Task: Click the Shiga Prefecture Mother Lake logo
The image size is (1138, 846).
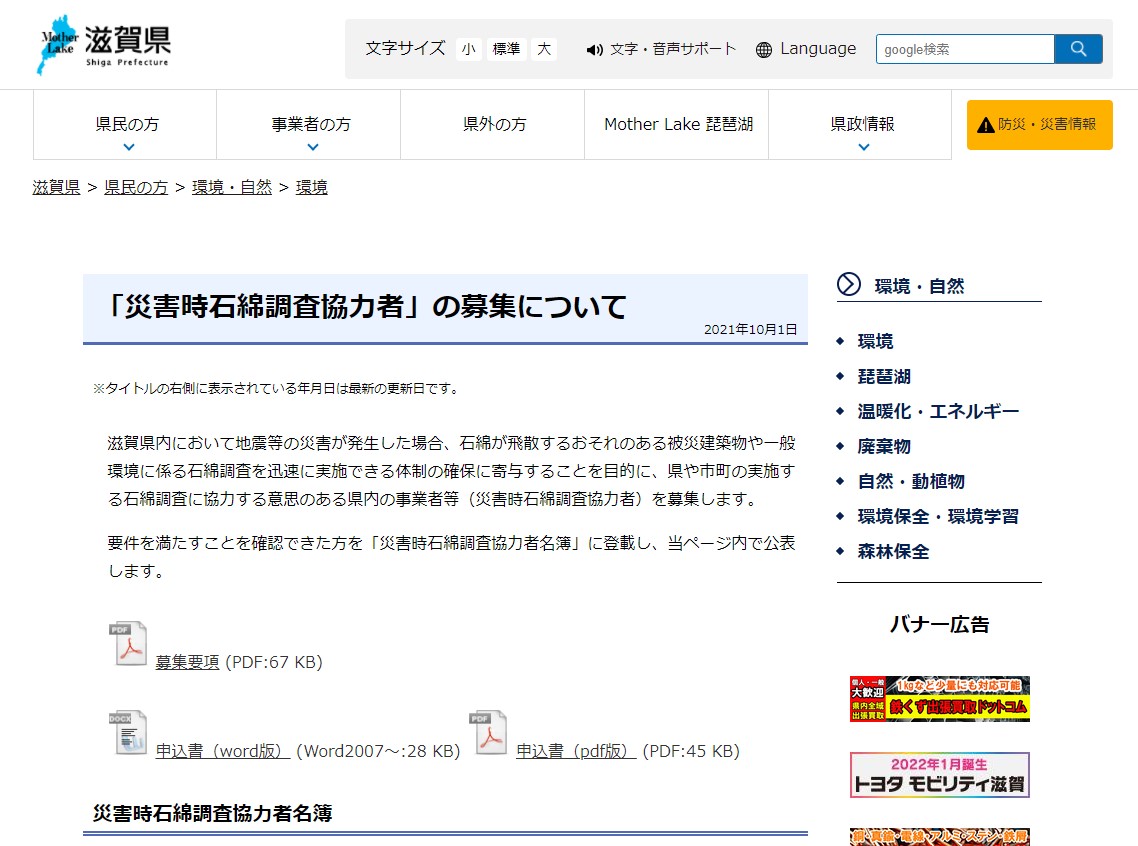Action: coord(104,45)
